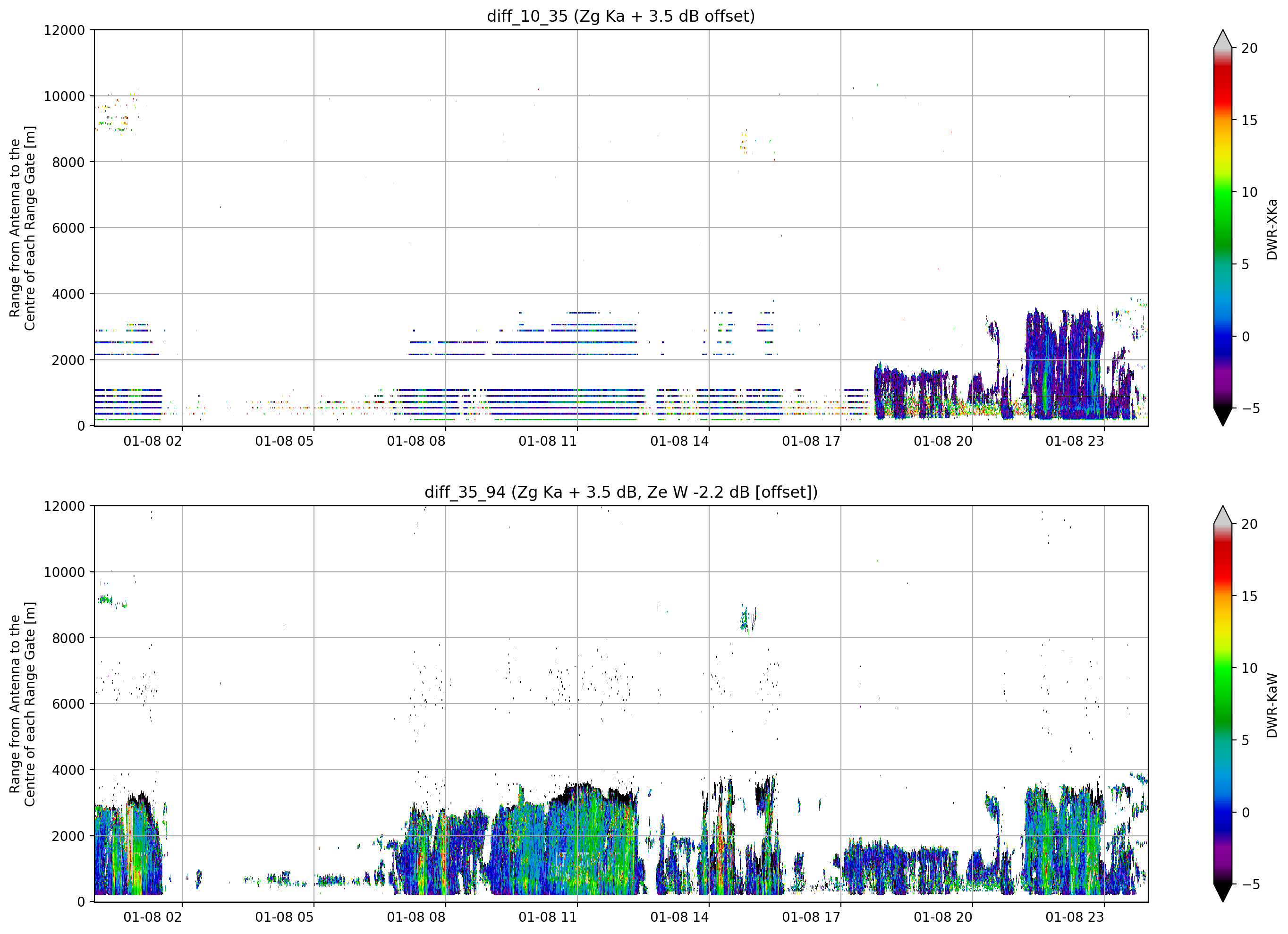Click the '5' tick on the DWR-KaW colorbar
Viewport: 1288px width, 934px height.
(x=1246, y=741)
